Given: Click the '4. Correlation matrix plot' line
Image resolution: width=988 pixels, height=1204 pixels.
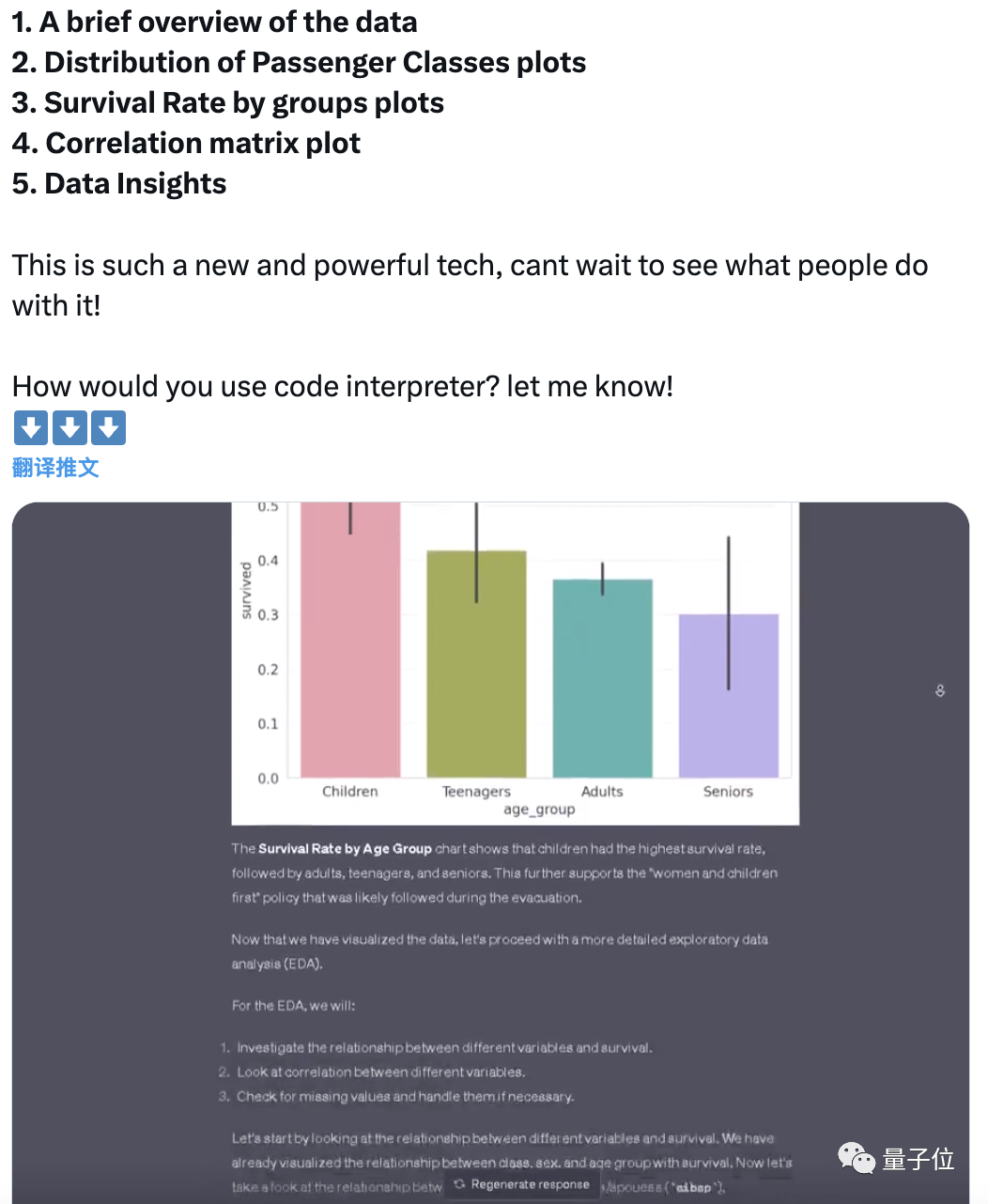Looking at the screenshot, I should tap(186, 143).
